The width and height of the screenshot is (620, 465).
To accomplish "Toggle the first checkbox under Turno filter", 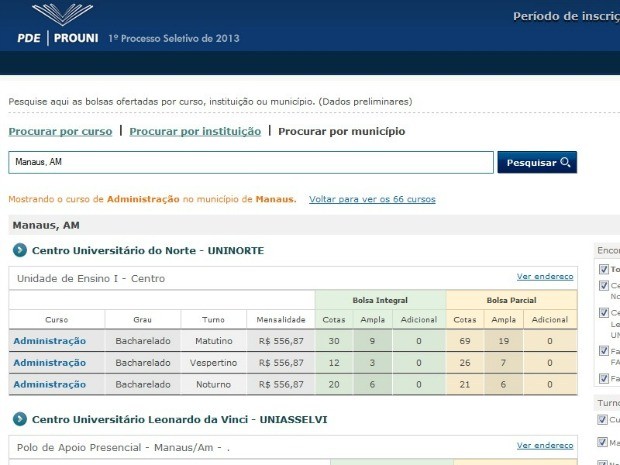I will click(x=603, y=420).
